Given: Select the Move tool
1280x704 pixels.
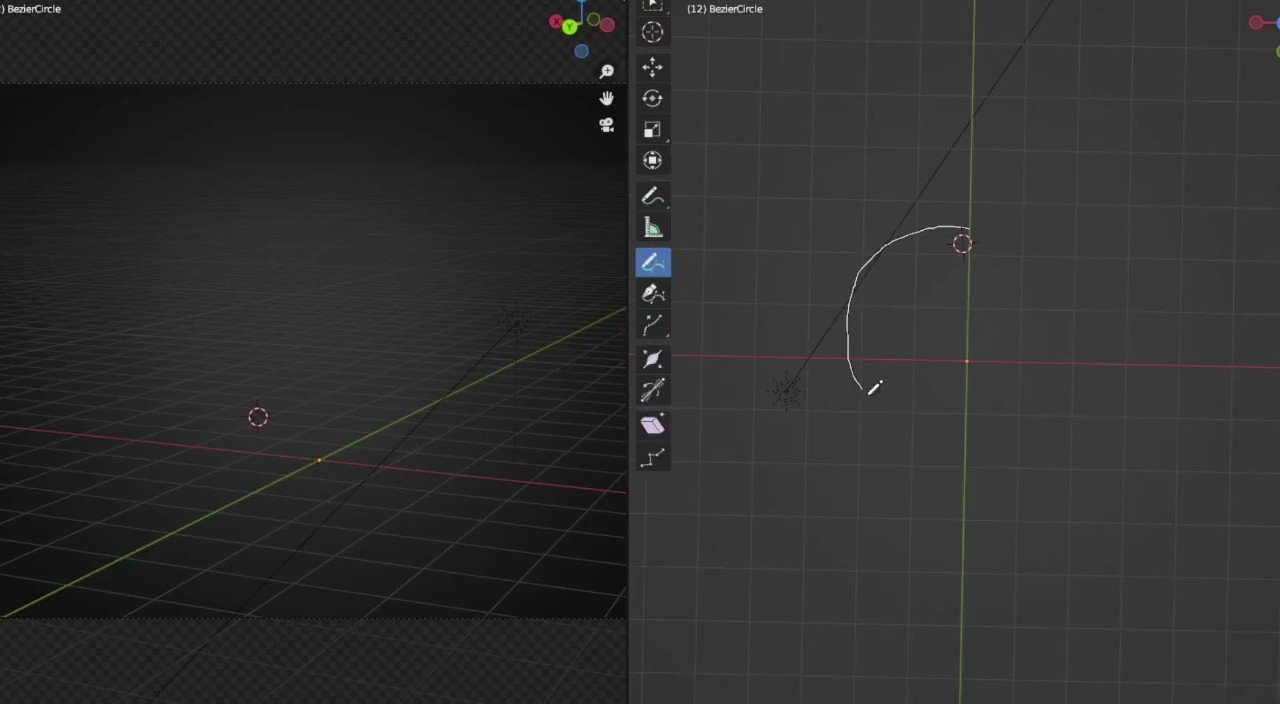Looking at the screenshot, I should [652, 68].
